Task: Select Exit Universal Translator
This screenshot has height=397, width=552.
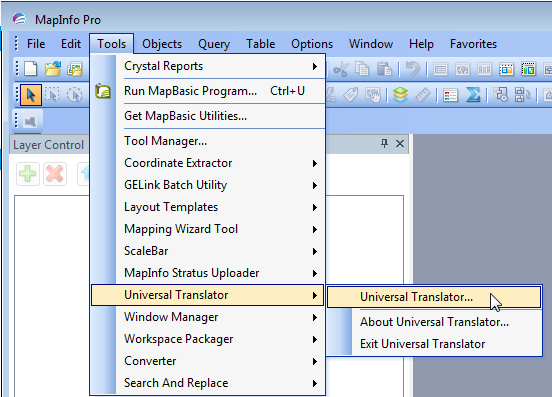Action: 434,344
